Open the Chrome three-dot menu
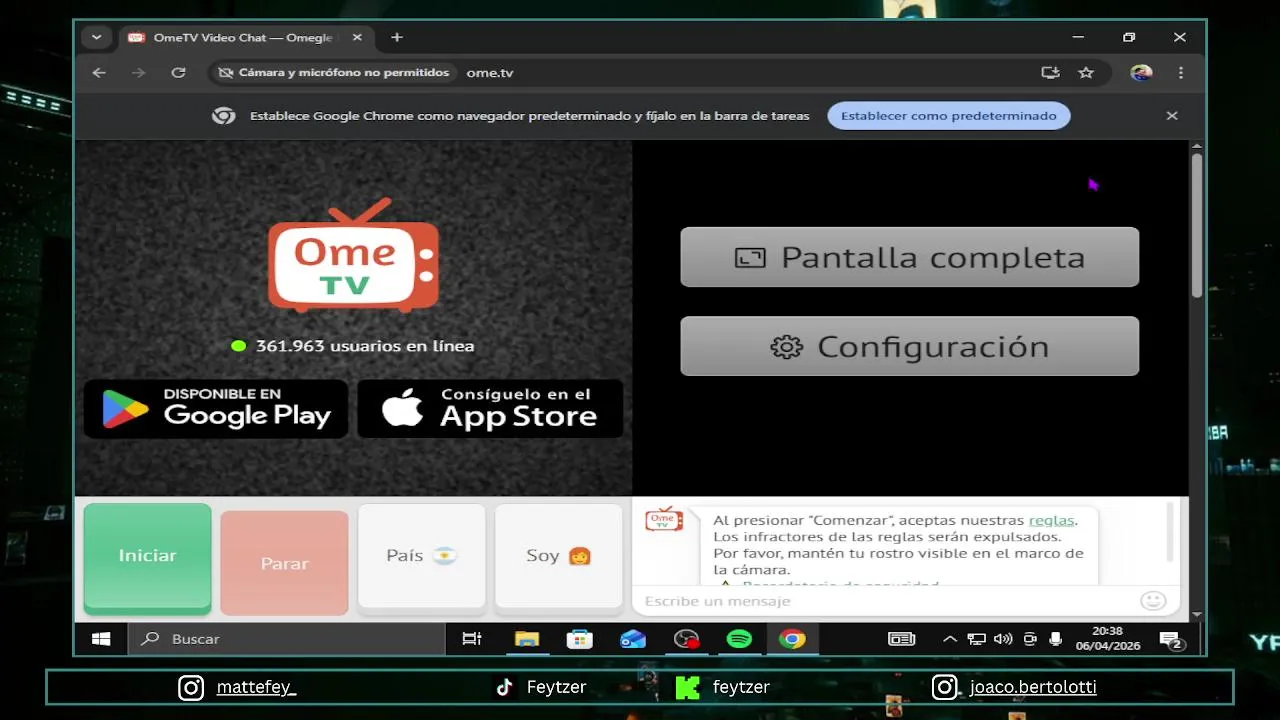The width and height of the screenshot is (1280, 720). tap(1181, 73)
